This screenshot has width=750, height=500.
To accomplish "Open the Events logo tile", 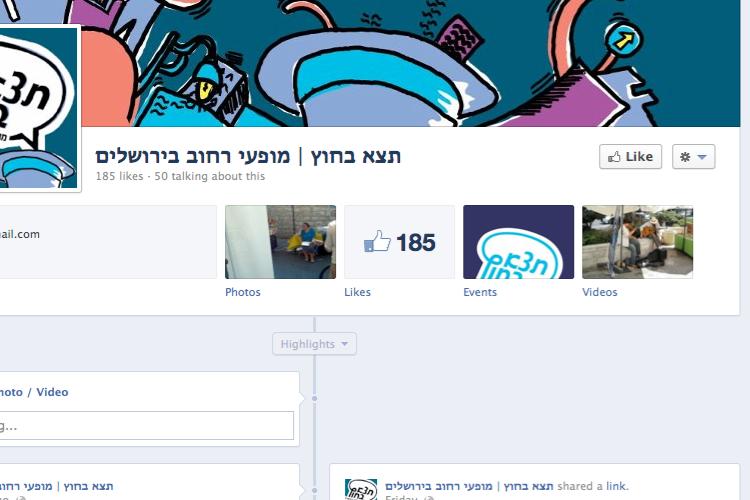I will pos(518,242).
